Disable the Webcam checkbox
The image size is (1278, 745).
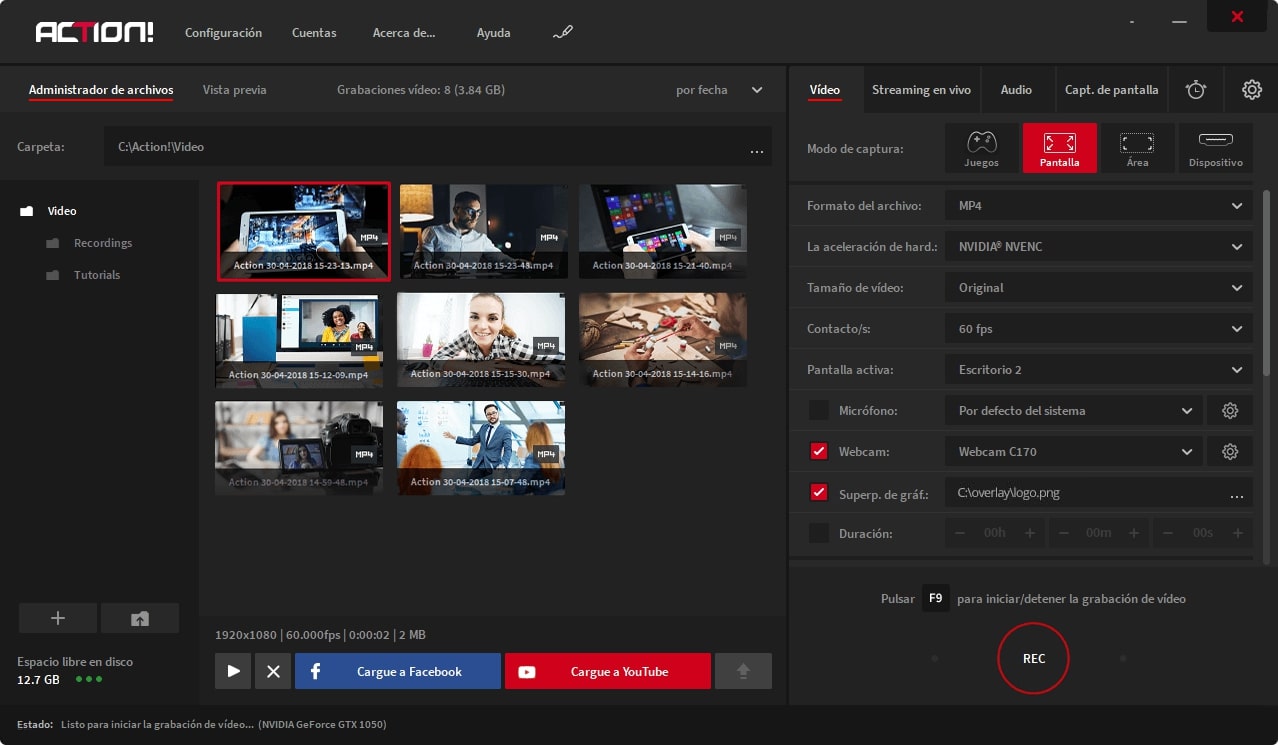click(x=819, y=452)
